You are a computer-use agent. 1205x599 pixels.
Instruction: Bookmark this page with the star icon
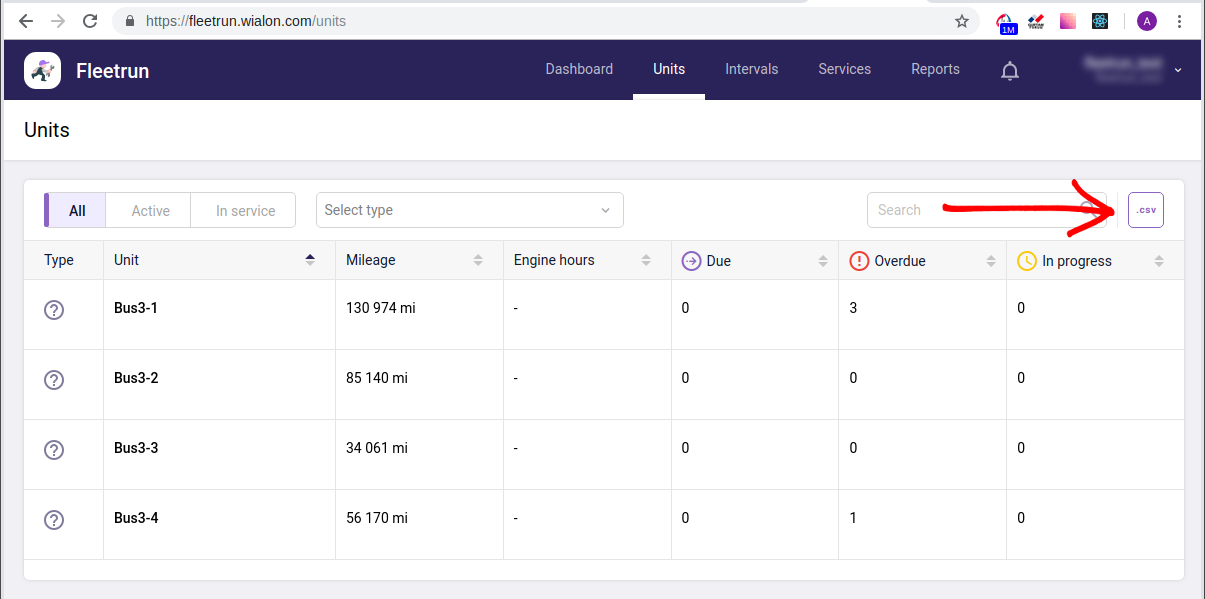coord(962,21)
